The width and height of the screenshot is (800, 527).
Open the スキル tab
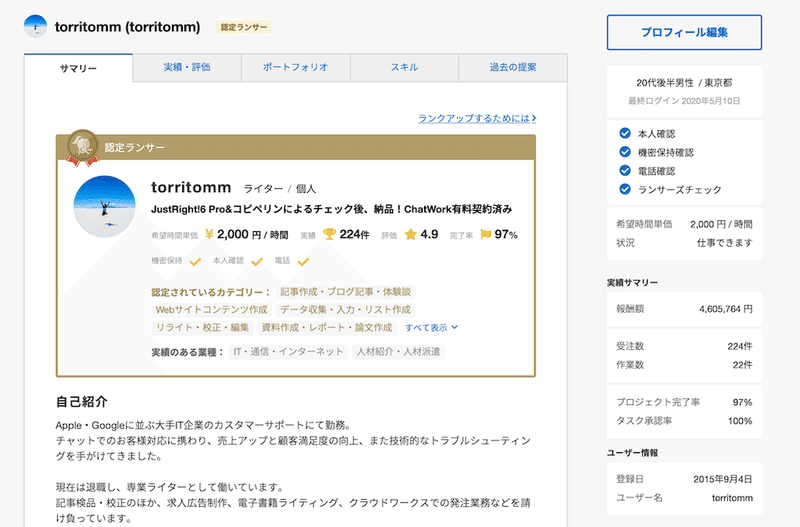tap(404, 67)
